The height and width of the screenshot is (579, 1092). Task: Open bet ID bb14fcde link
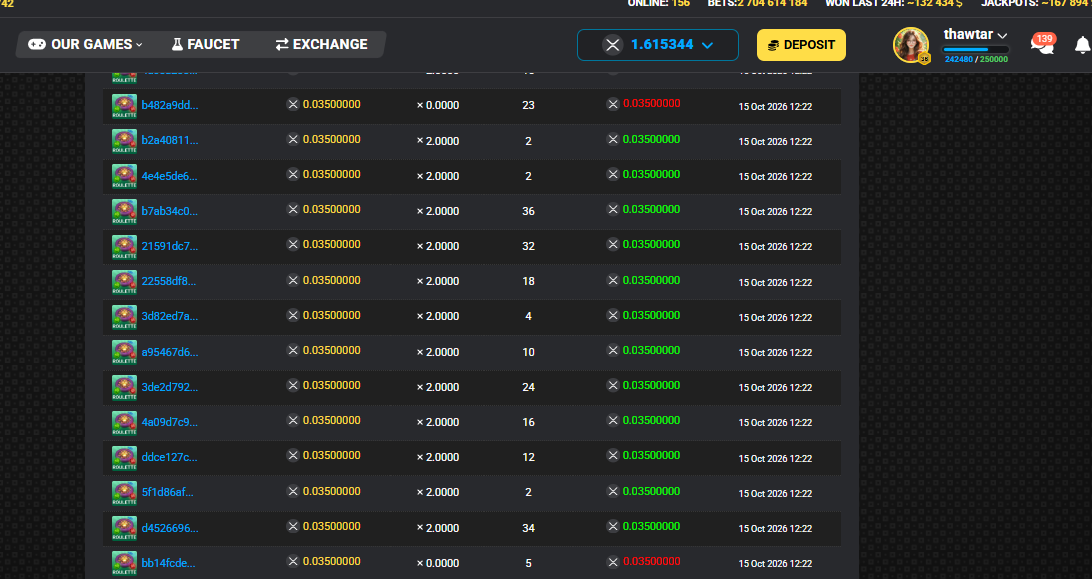[x=169, y=563]
